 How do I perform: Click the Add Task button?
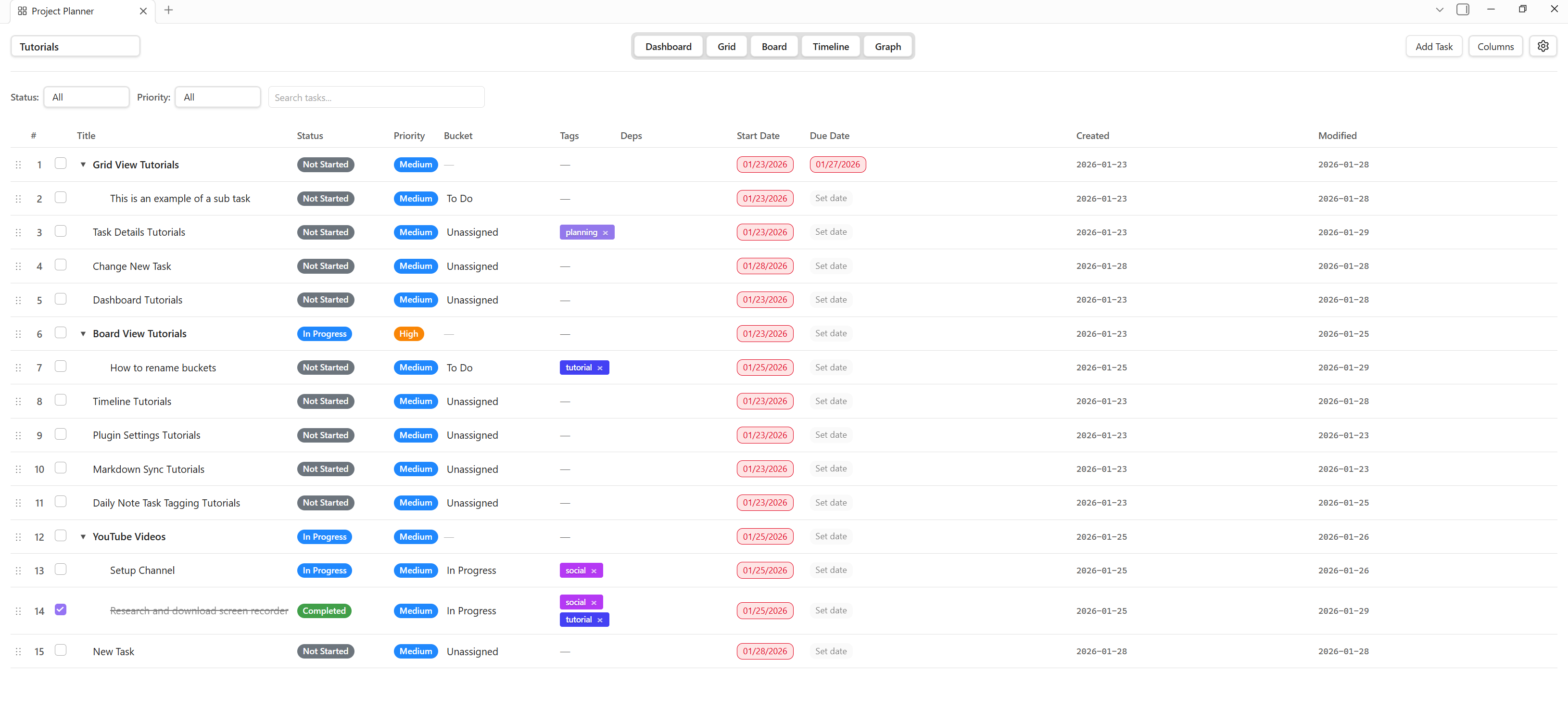click(1433, 47)
